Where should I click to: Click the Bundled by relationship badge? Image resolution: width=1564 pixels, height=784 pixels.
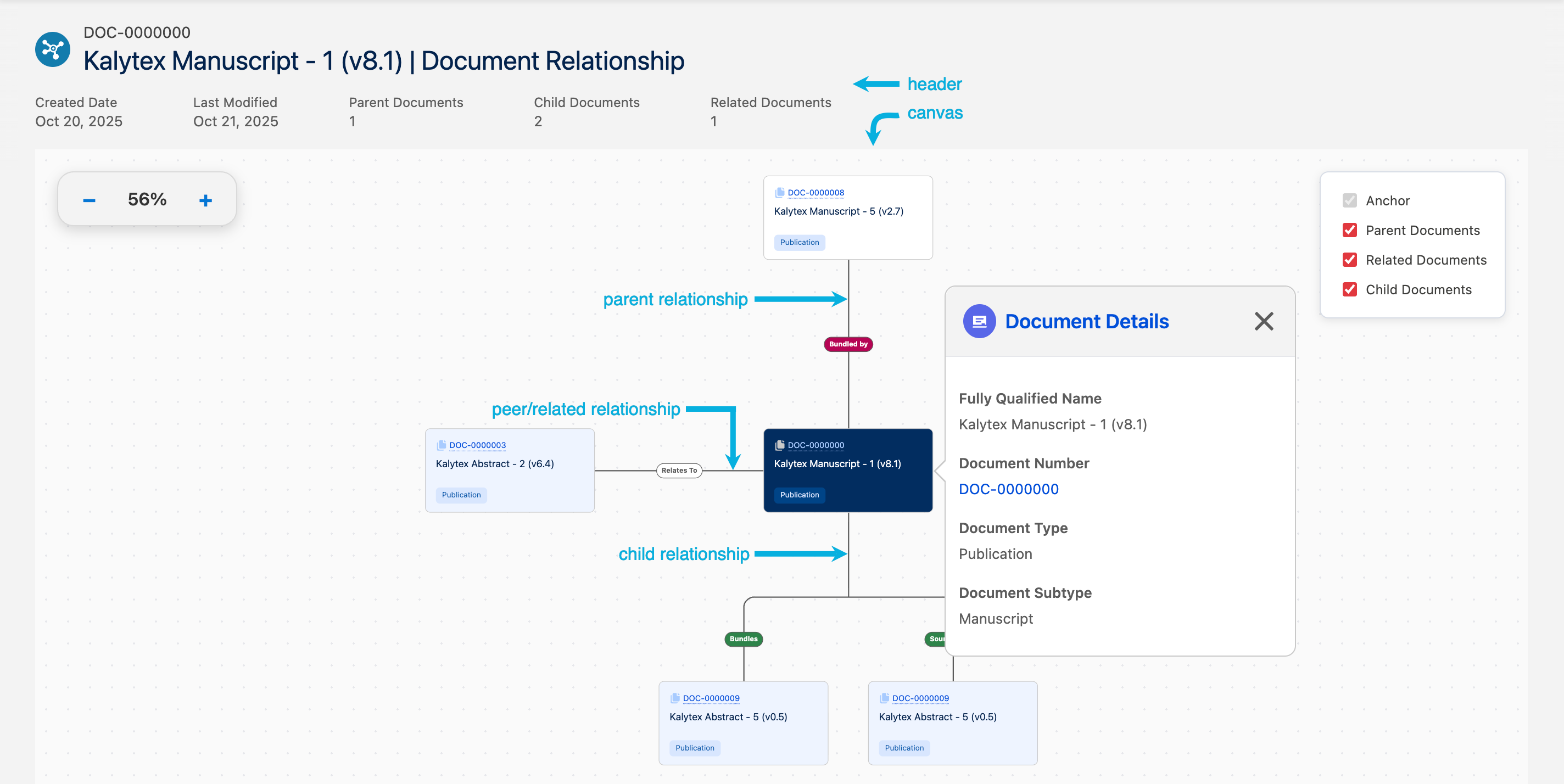coord(847,344)
